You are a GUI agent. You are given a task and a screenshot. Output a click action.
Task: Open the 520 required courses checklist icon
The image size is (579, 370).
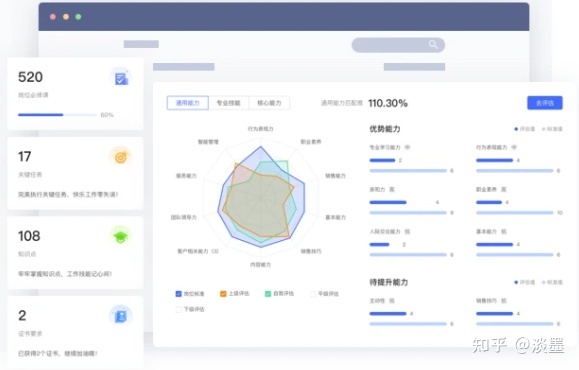point(121,78)
